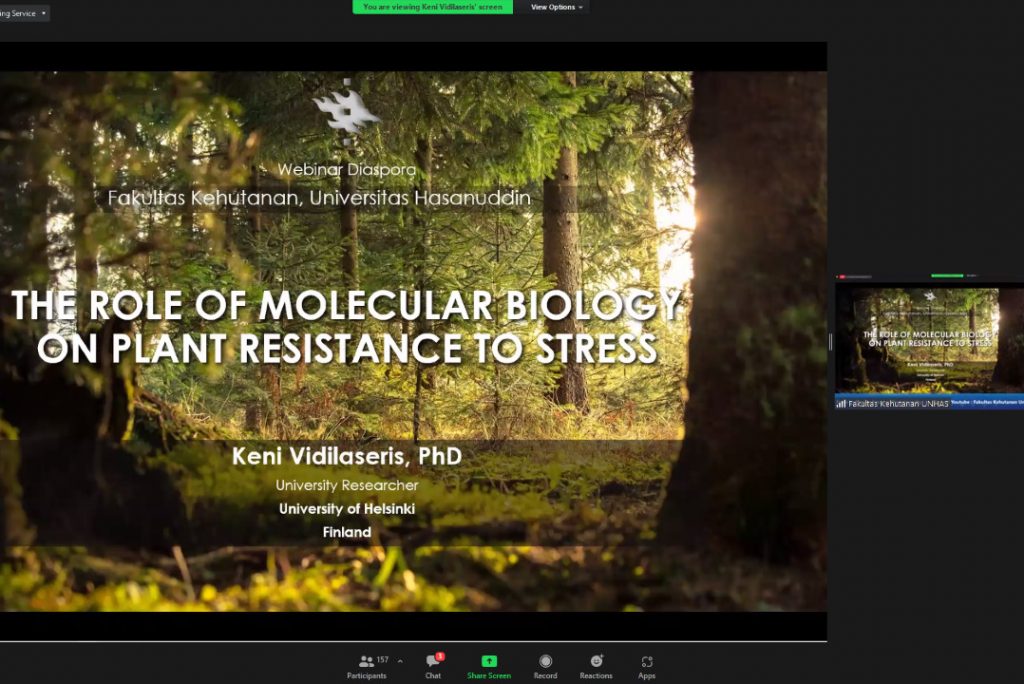The width and height of the screenshot is (1024, 684).
Task: Select the Fakultas Kehutanan UNHAS video thumbnail
Action: point(928,340)
